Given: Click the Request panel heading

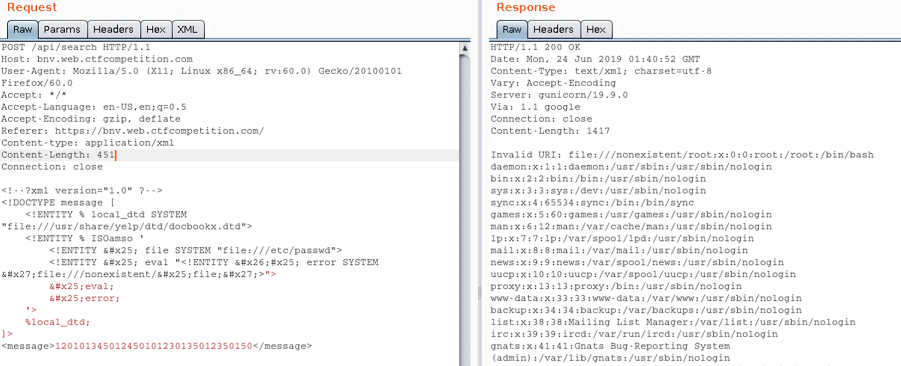Looking at the screenshot, I should [x=32, y=7].
